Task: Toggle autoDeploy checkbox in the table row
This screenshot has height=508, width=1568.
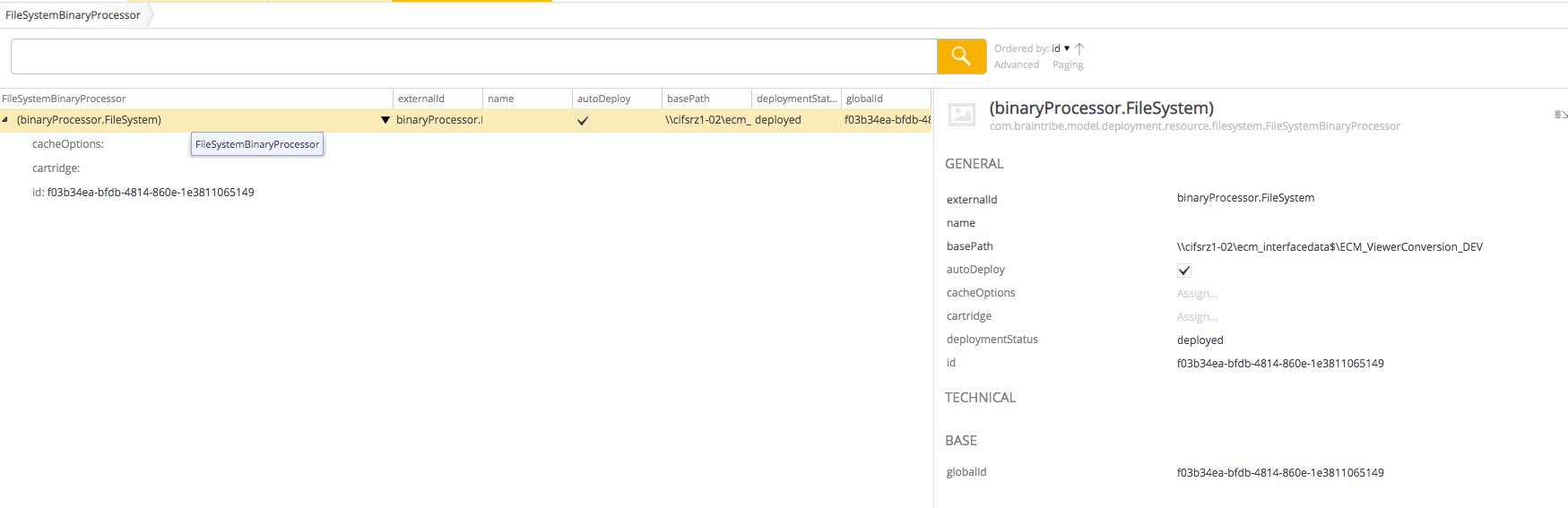Action: (583, 121)
